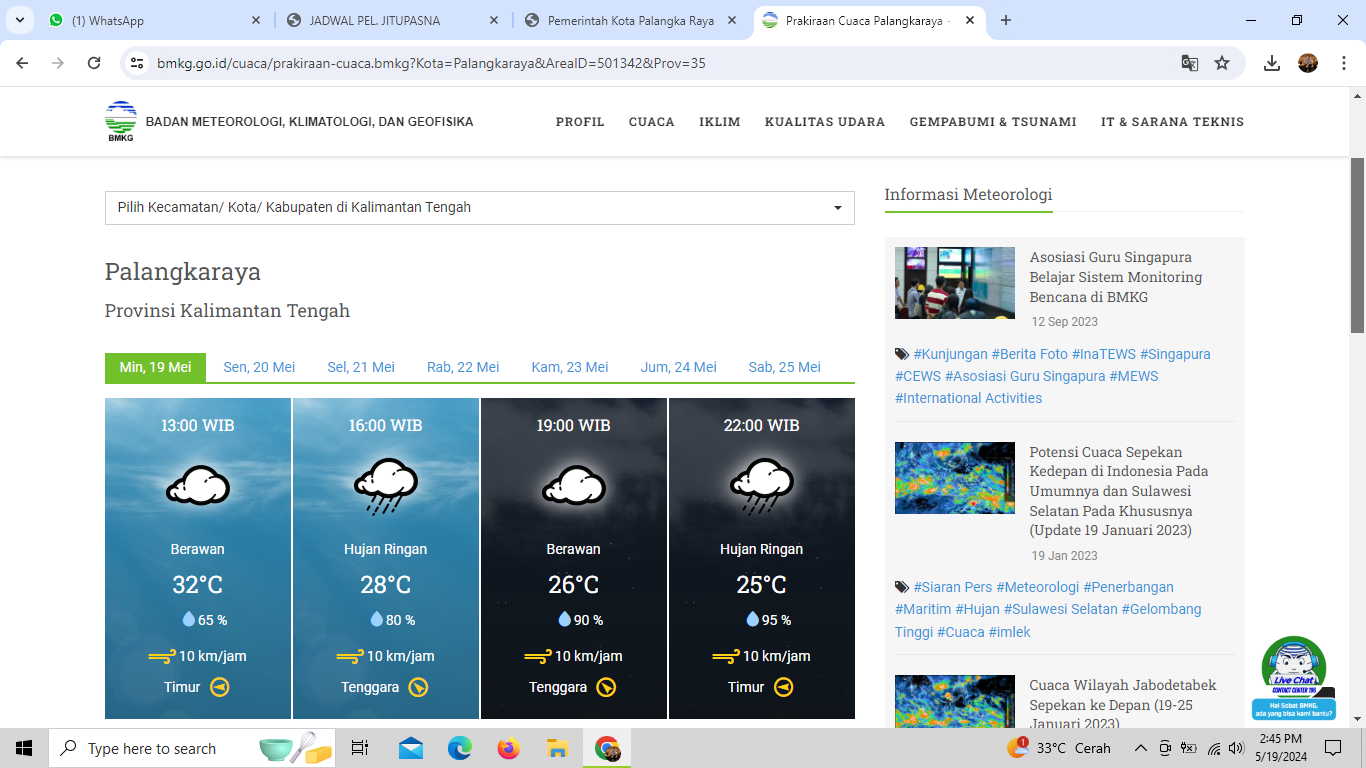Screen dimensions: 1366x768
Task: Select the Kam, 23 Mei forecast tab
Action: coord(570,367)
